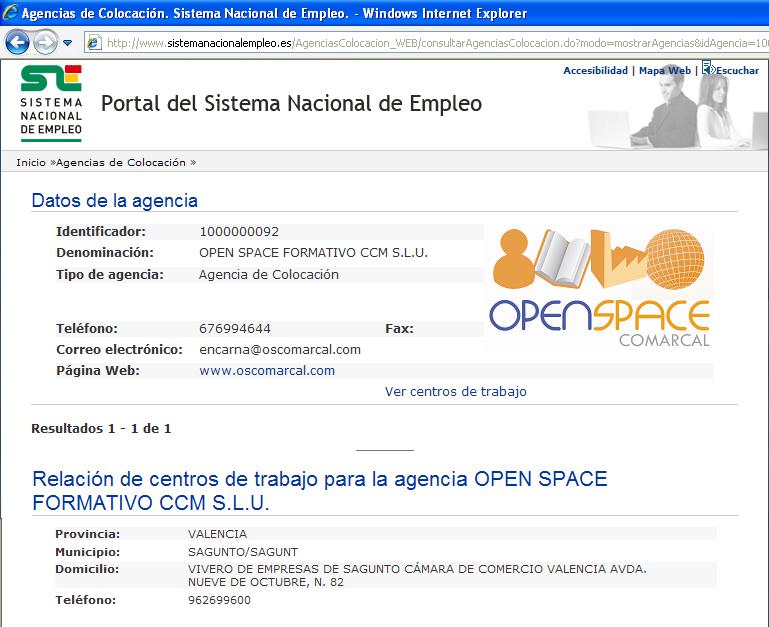Image resolution: width=769 pixels, height=627 pixels.
Task: Click the Open Space Comarcal logo image
Action: (600, 287)
